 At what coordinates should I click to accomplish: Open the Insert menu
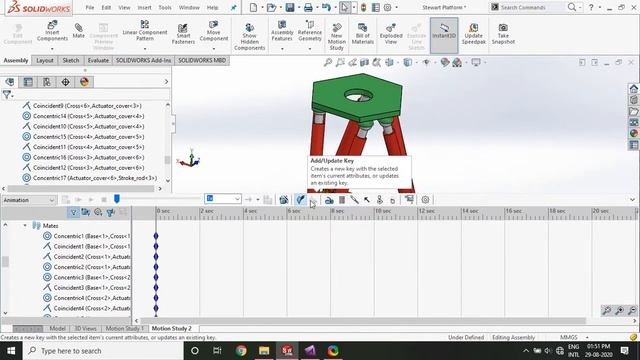point(144,7)
